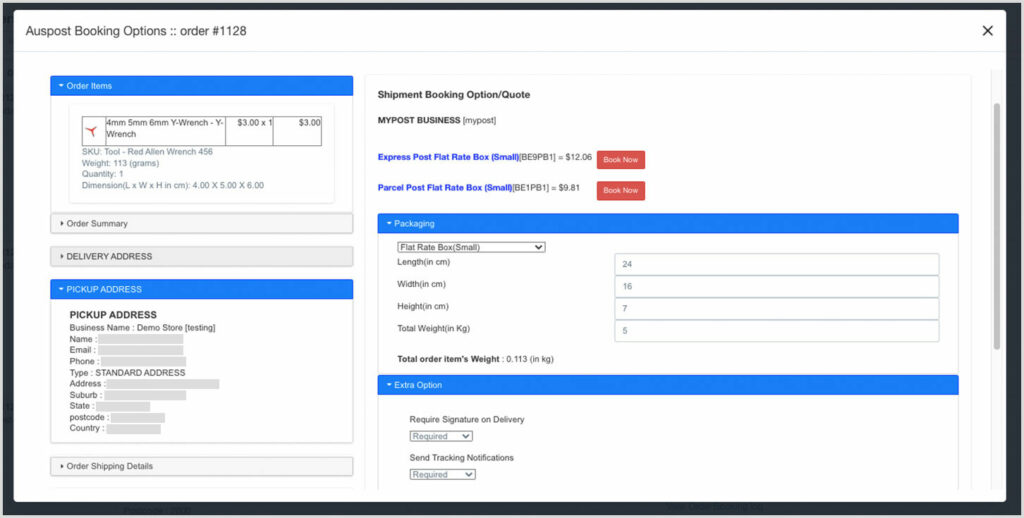Open Express Post Flat Rate Box (Small) link
The image size is (1024, 518).
click(x=448, y=157)
